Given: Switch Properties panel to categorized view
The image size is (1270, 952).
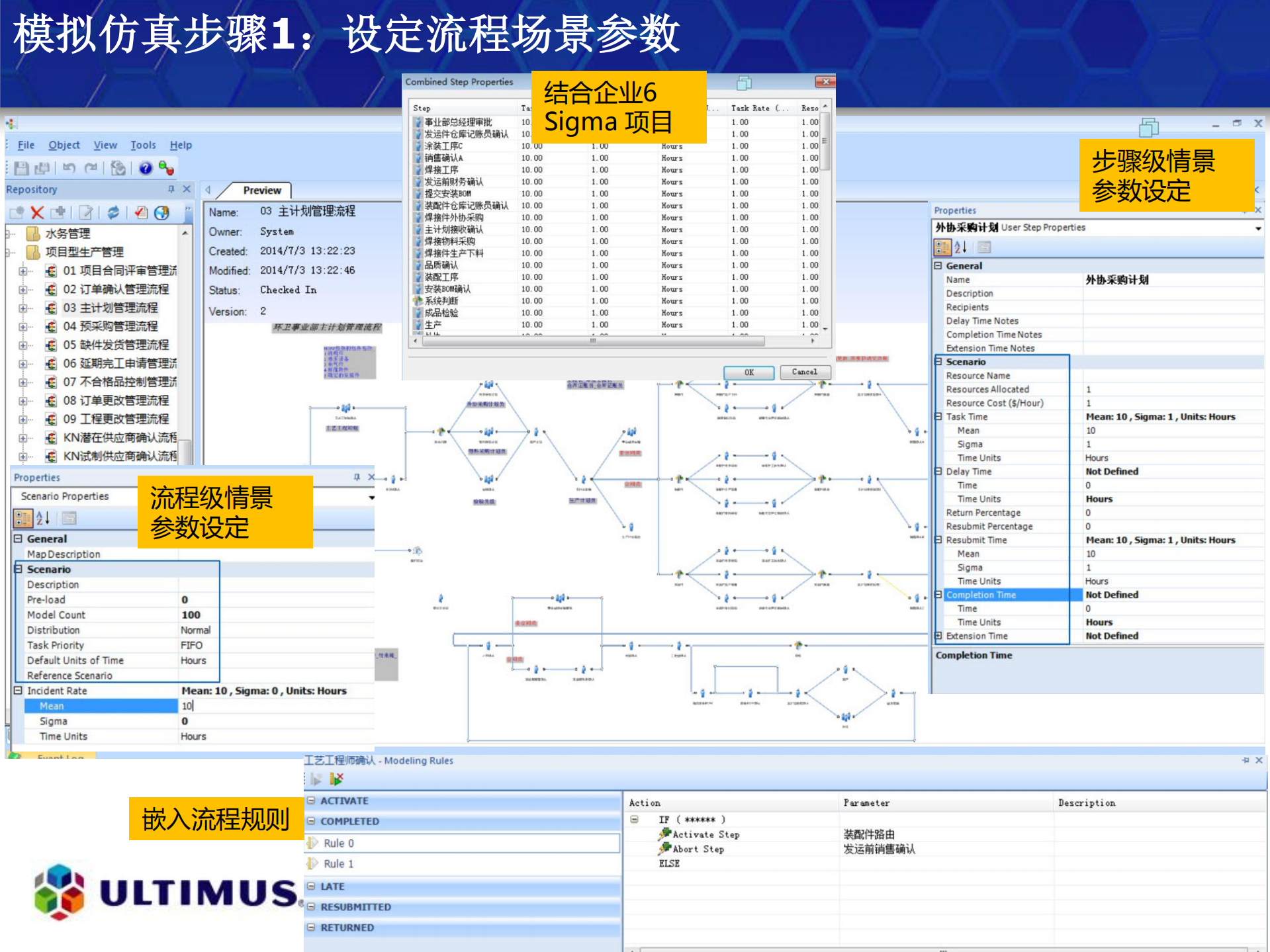Looking at the screenshot, I should click(x=944, y=247).
